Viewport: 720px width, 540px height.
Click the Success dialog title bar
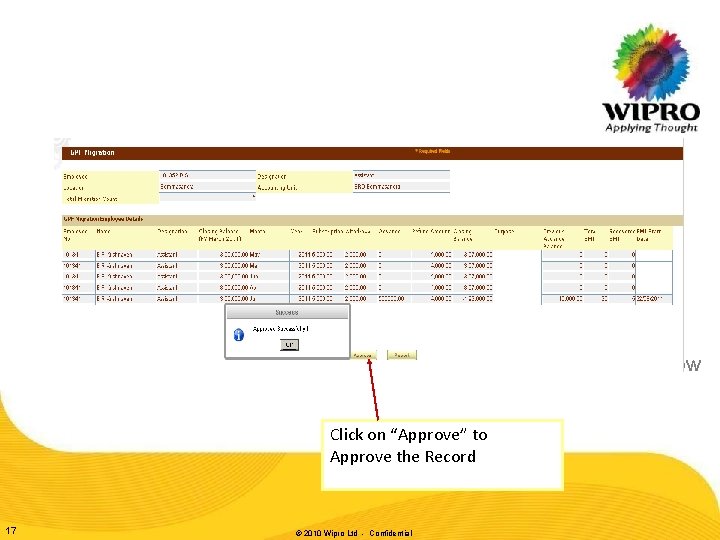click(287, 312)
